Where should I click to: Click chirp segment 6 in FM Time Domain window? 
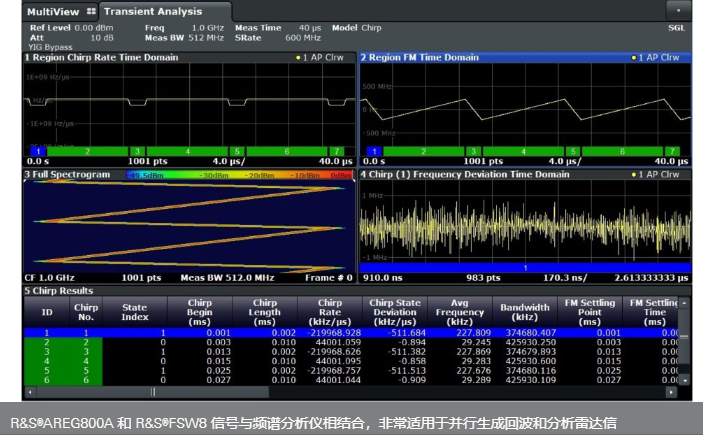tap(622, 151)
